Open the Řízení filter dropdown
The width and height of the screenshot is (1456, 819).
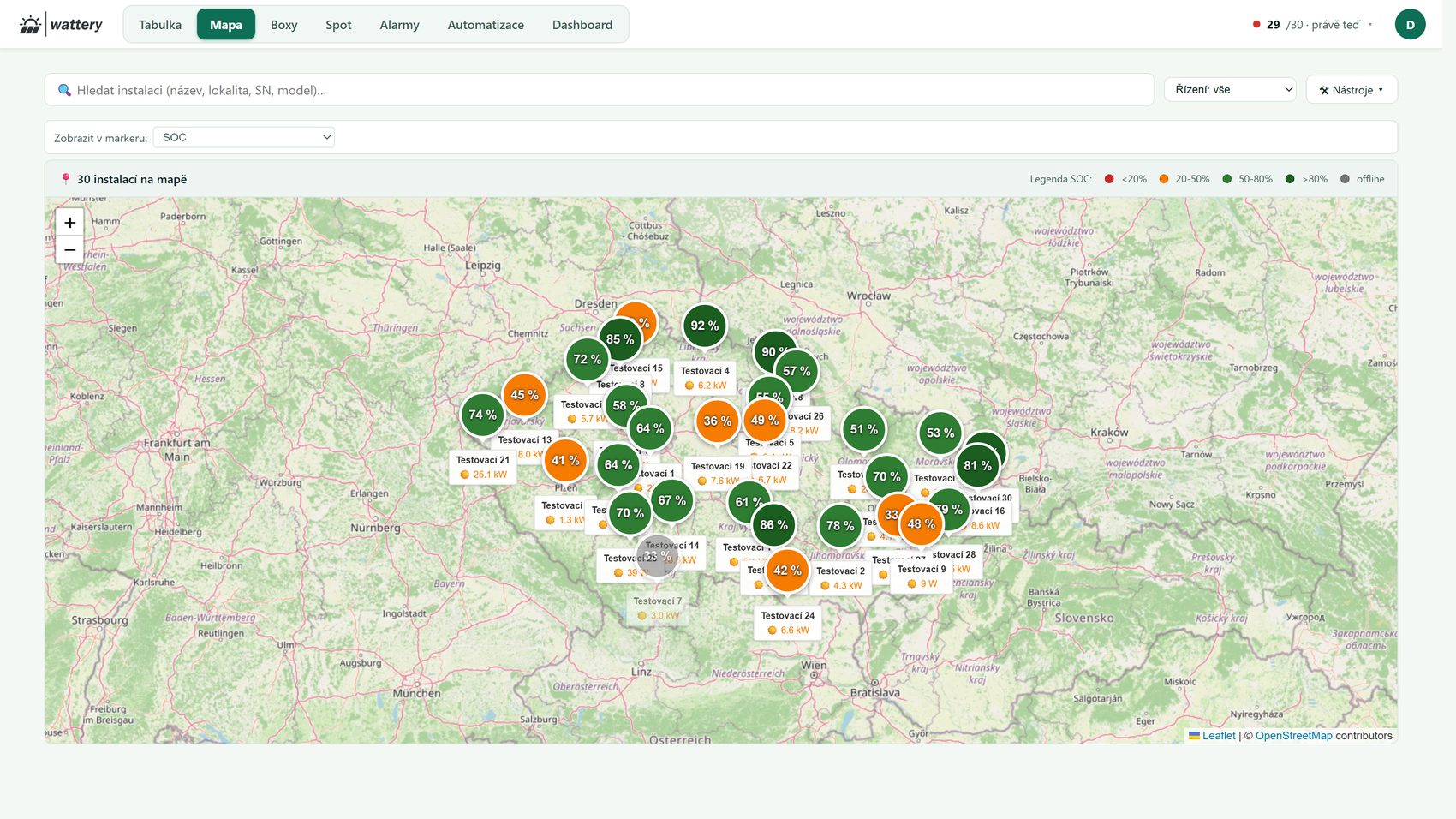tap(1230, 89)
